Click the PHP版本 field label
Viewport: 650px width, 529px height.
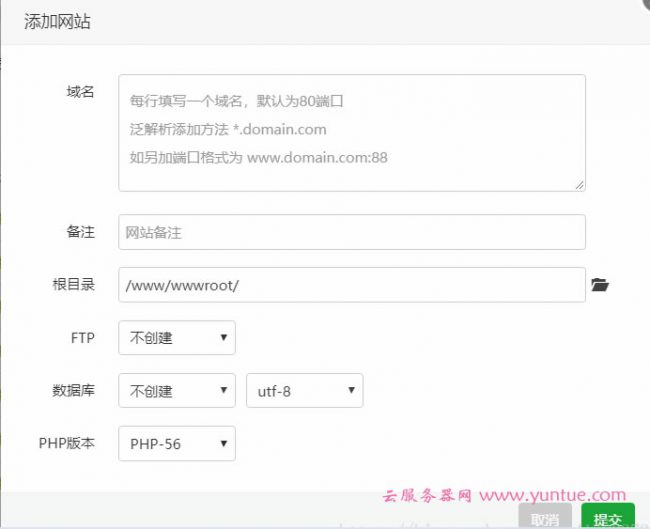67,444
